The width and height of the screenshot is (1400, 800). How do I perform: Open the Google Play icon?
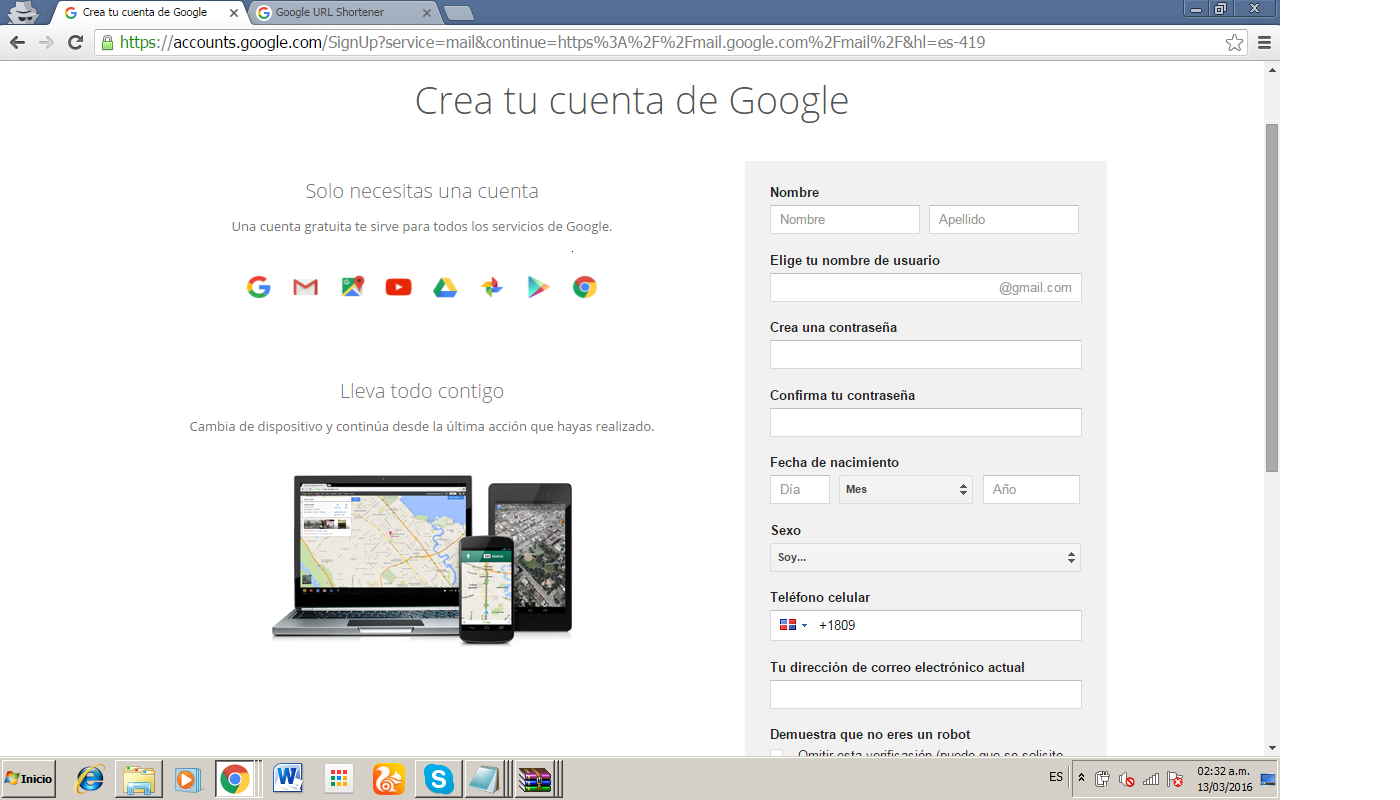tap(538, 287)
